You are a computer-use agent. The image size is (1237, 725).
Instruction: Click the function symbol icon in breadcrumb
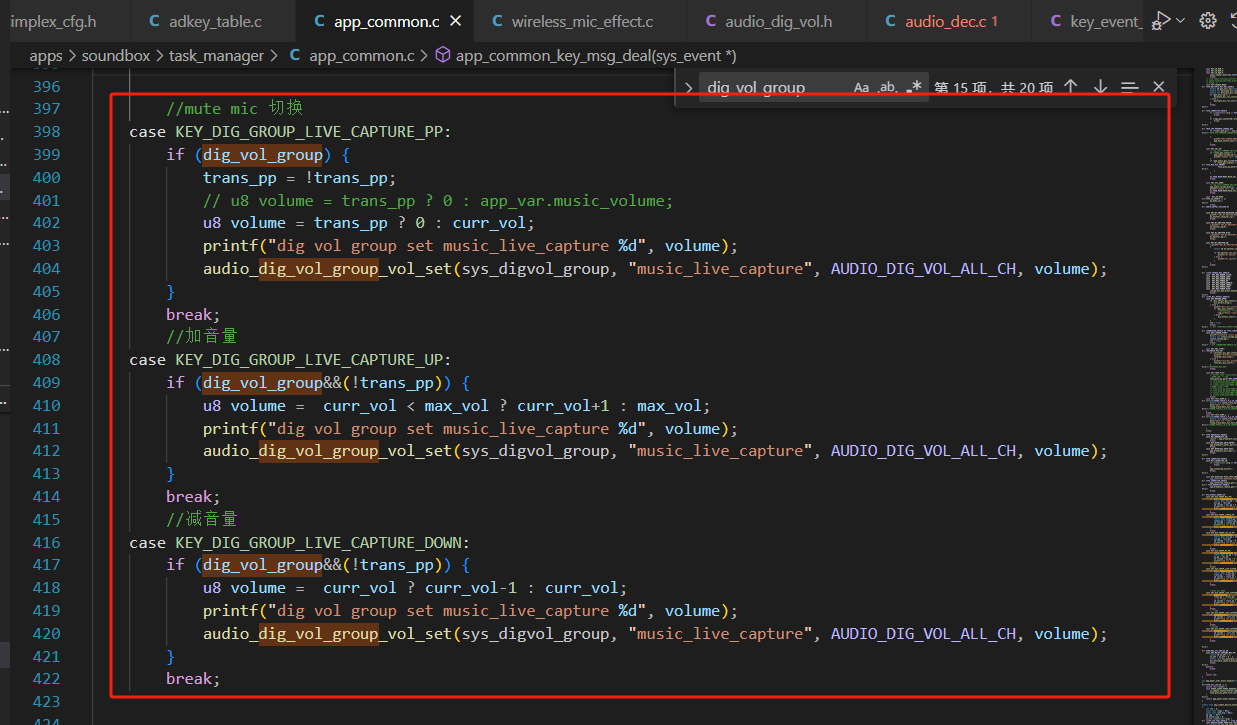(x=443, y=56)
